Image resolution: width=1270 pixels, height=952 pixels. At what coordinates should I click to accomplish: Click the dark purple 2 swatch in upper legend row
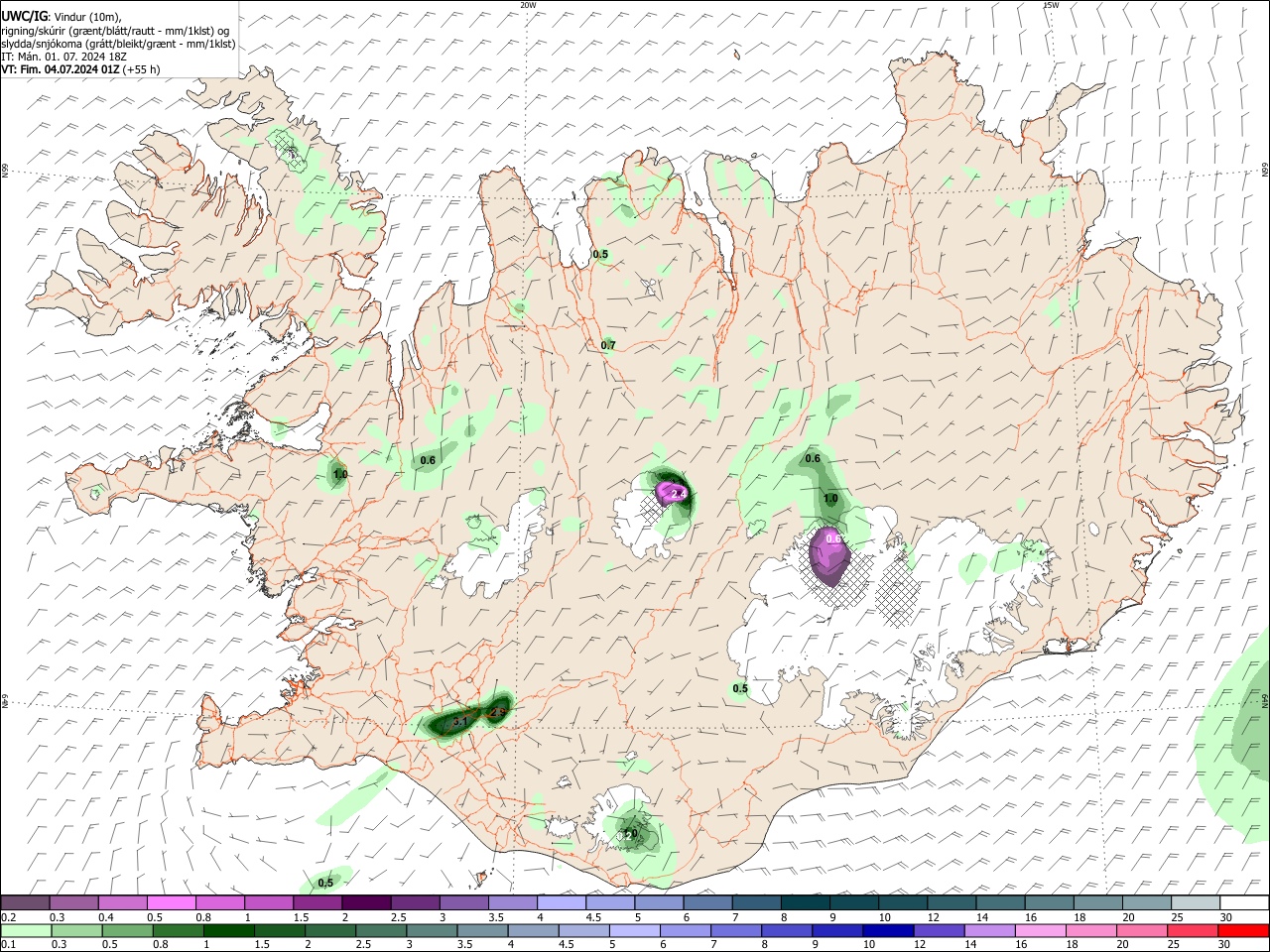coord(366,903)
